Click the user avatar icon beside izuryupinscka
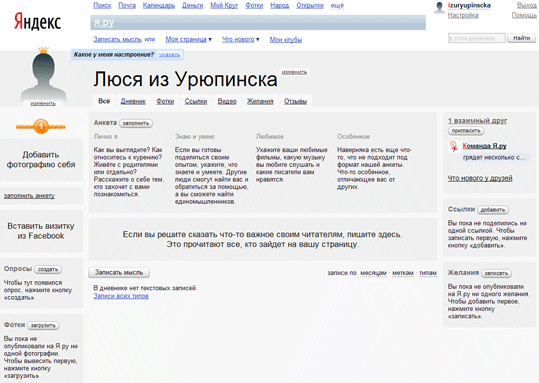 point(439,8)
